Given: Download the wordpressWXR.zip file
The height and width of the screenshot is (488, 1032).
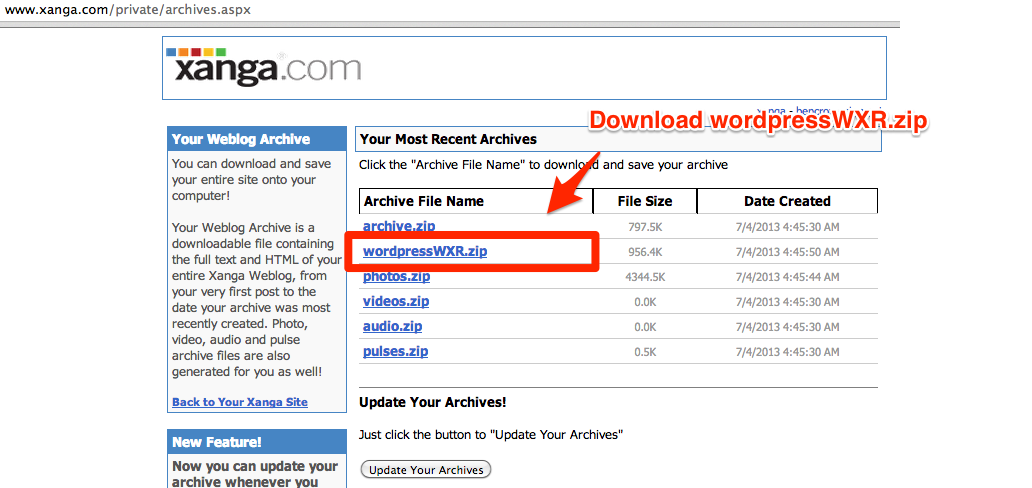Looking at the screenshot, I should [x=425, y=251].
